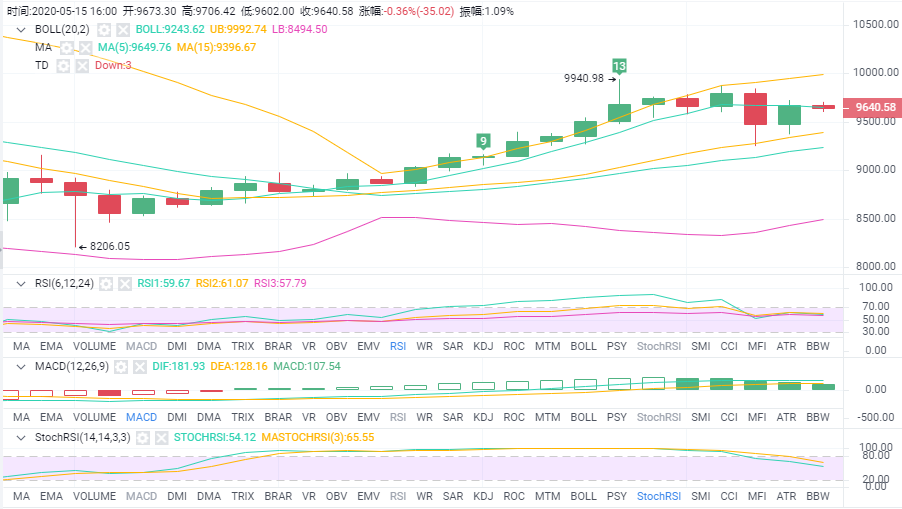Click the red current price label 9640.58
This screenshot has width=902, height=509.
[868, 108]
